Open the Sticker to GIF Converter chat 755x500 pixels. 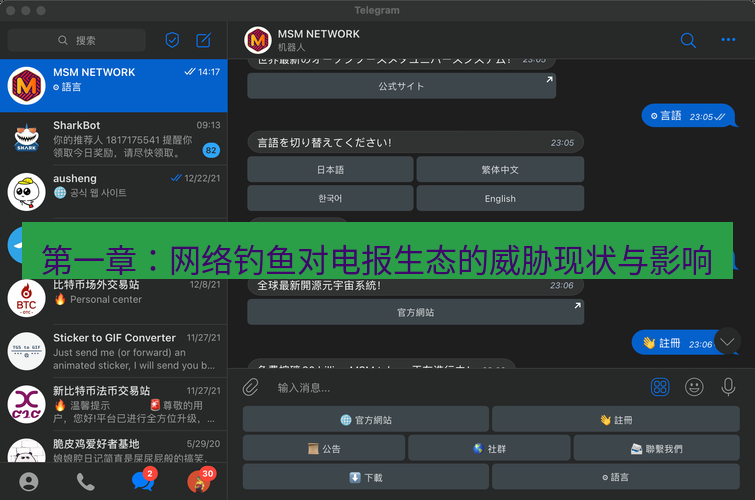[114, 351]
